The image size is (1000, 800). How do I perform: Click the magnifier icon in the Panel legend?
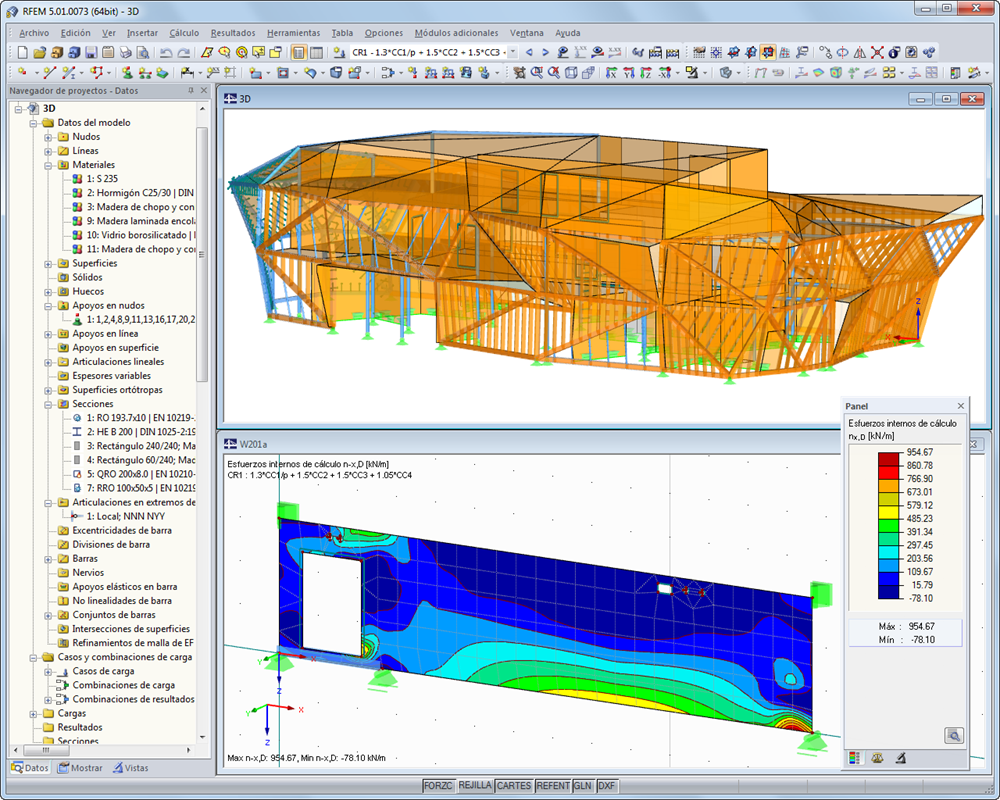pyautogui.click(x=954, y=734)
